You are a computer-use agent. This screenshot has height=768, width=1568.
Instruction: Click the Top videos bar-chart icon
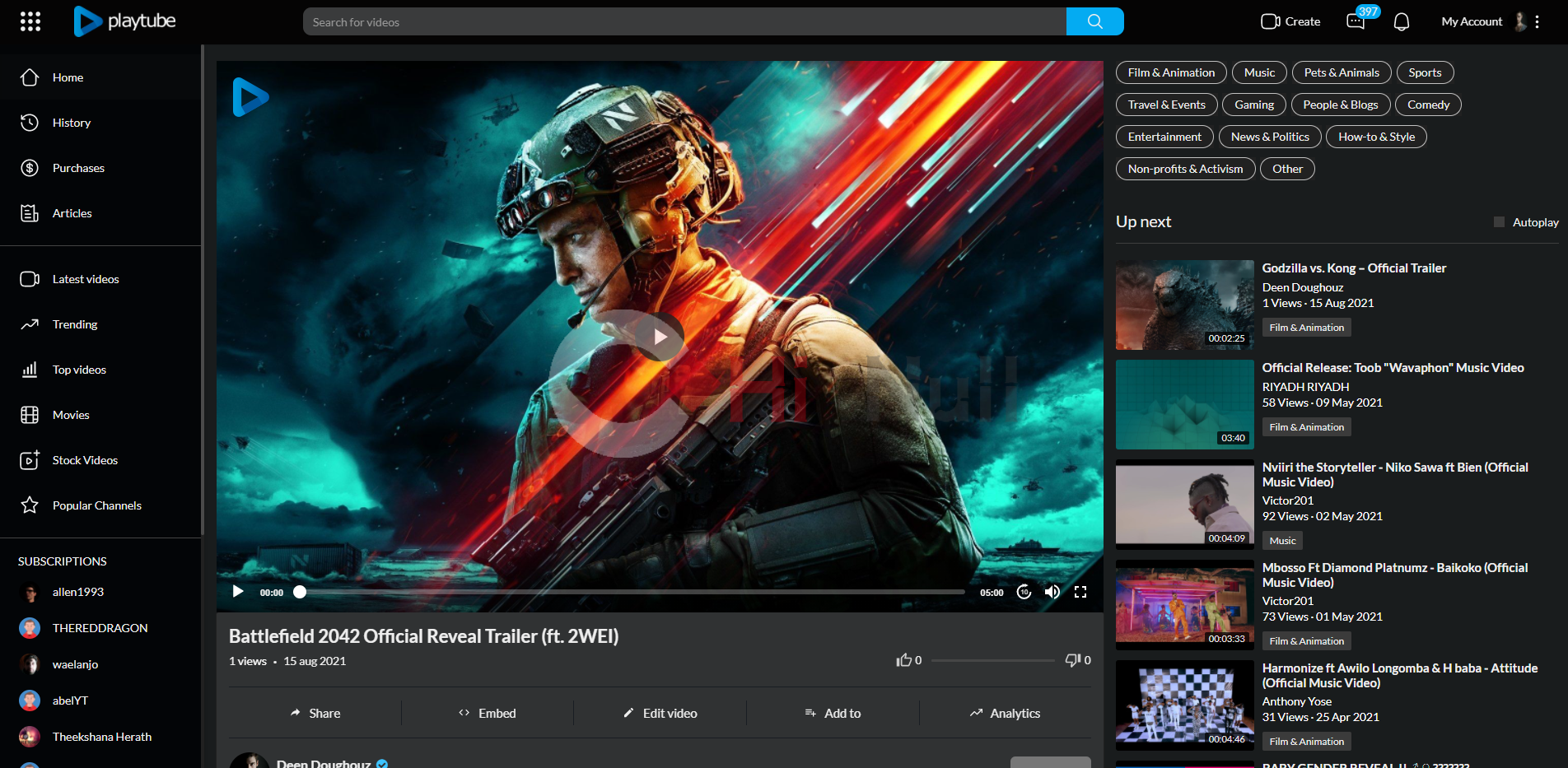click(30, 370)
